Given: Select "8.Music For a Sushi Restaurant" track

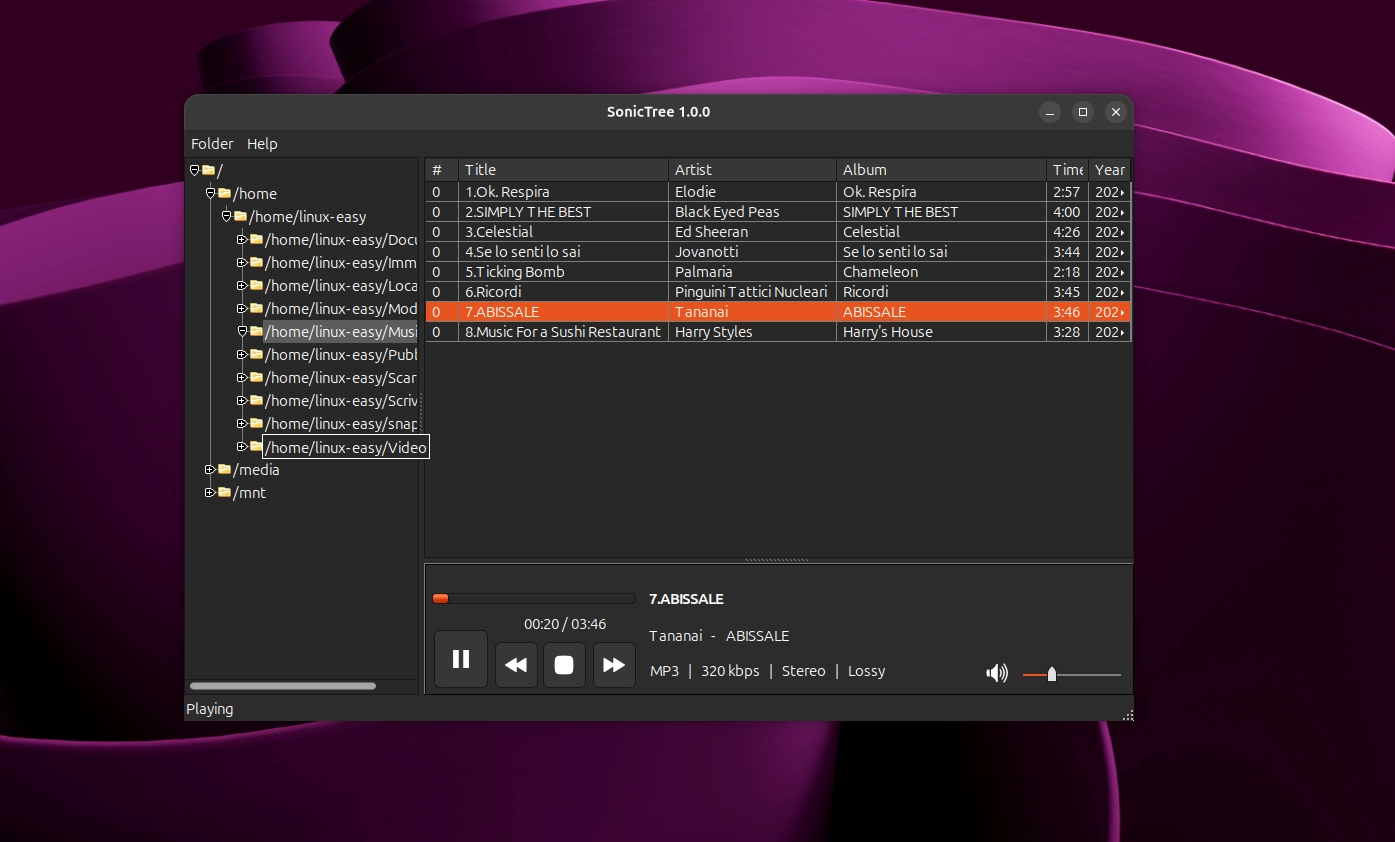Looking at the screenshot, I should [563, 332].
